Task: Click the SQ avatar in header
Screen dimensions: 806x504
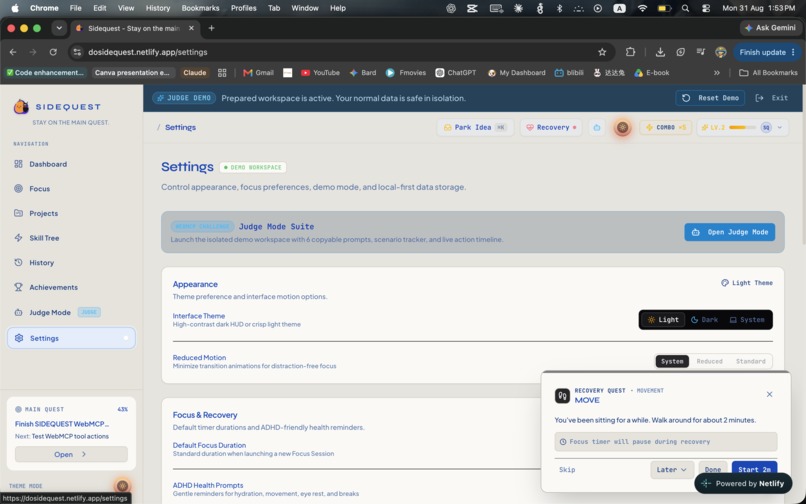Action: click(x=766, y=128)
